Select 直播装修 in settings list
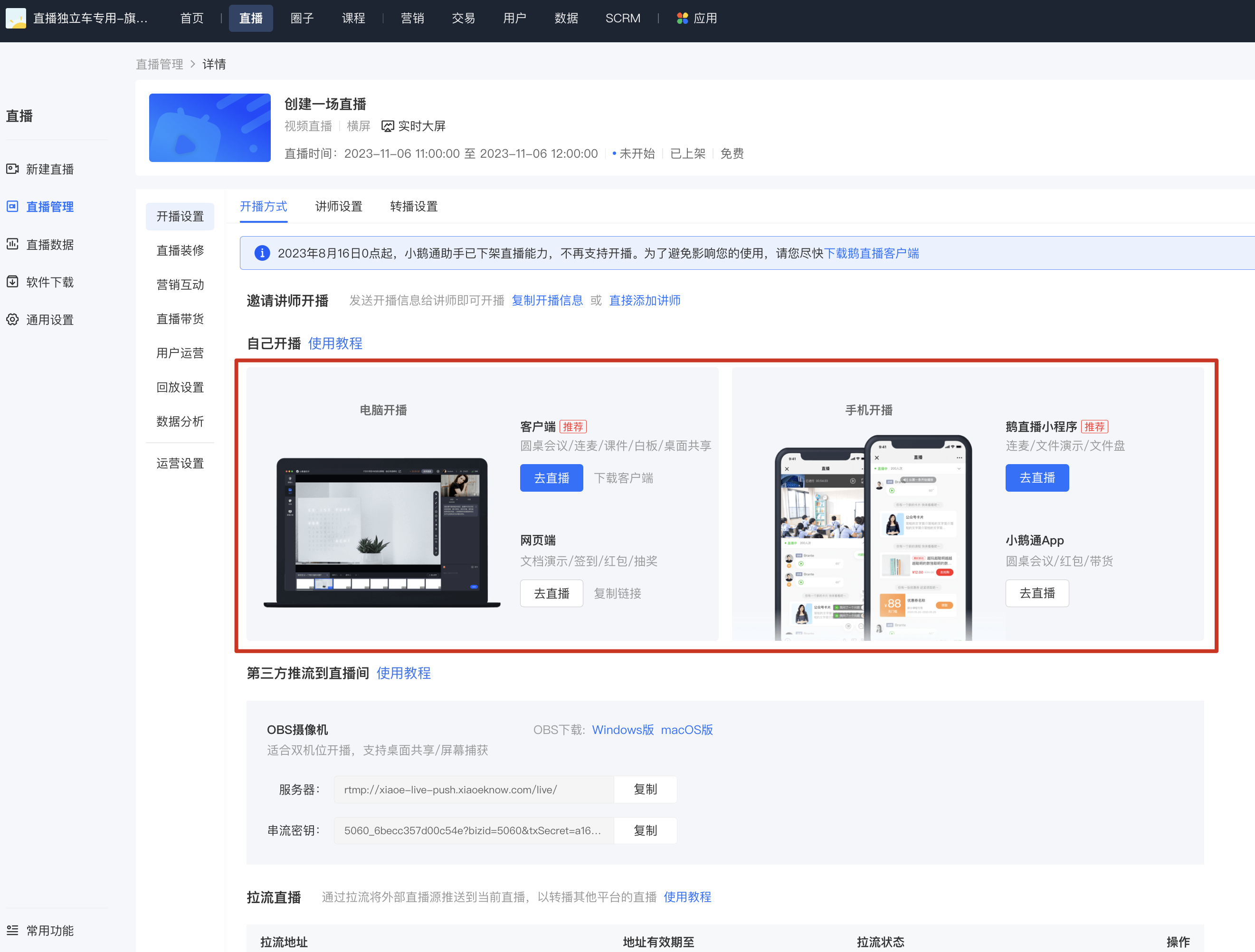 [180, 250]
